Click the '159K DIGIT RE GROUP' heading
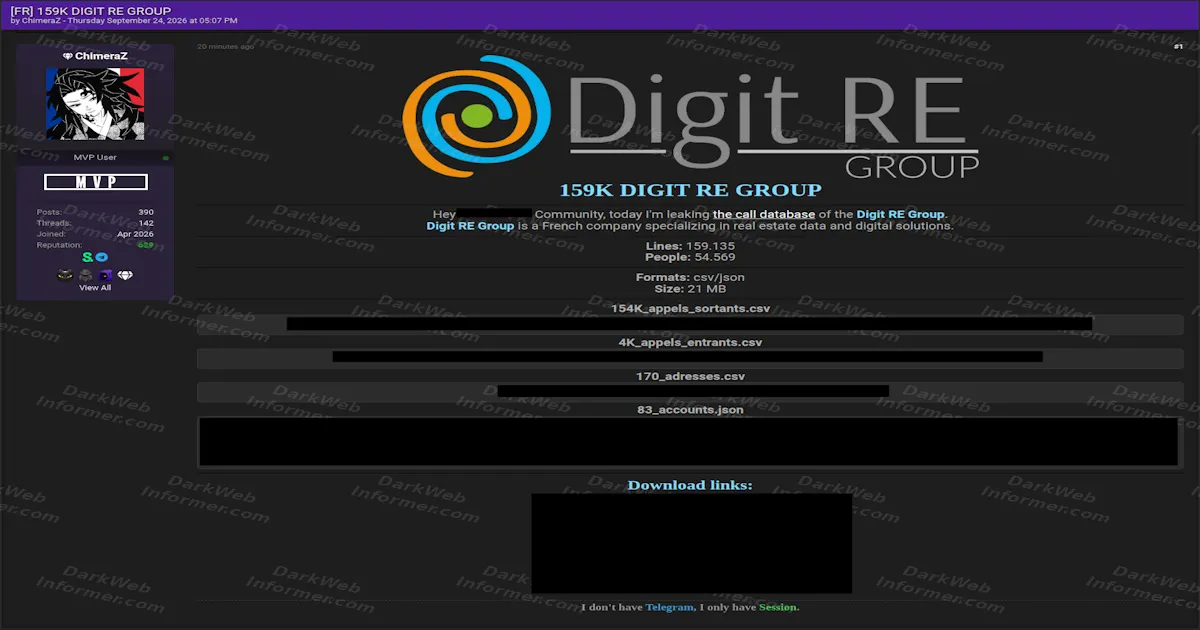The image size is (1200, 630). pyautogui.click(x=690, y=190)
